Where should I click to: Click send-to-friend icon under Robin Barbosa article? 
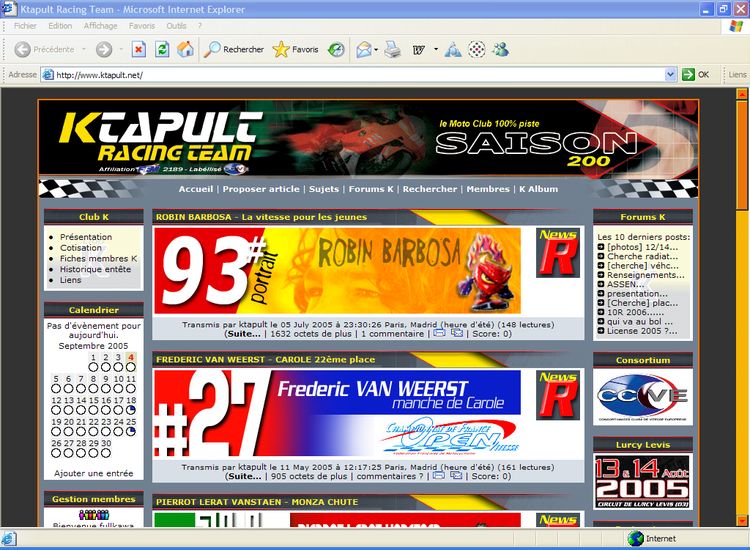(457, 333)
